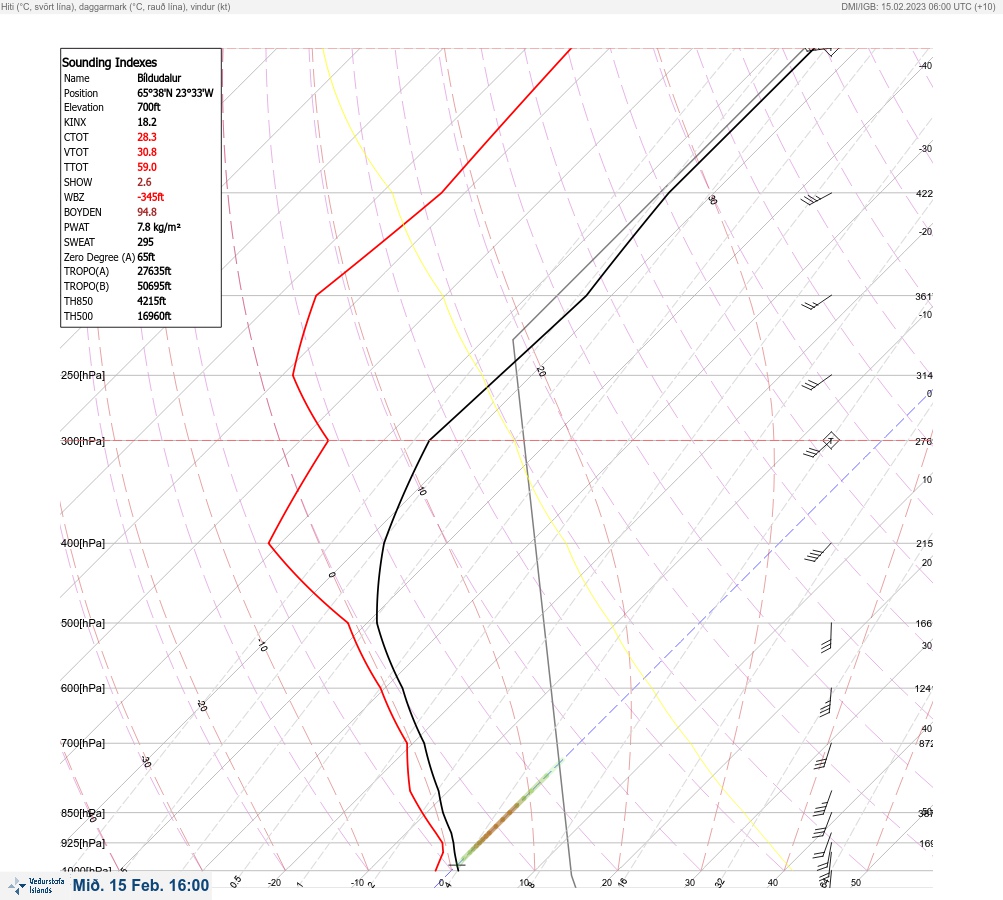Click the TROPO(A) value 27635ft

coord(154,271)
